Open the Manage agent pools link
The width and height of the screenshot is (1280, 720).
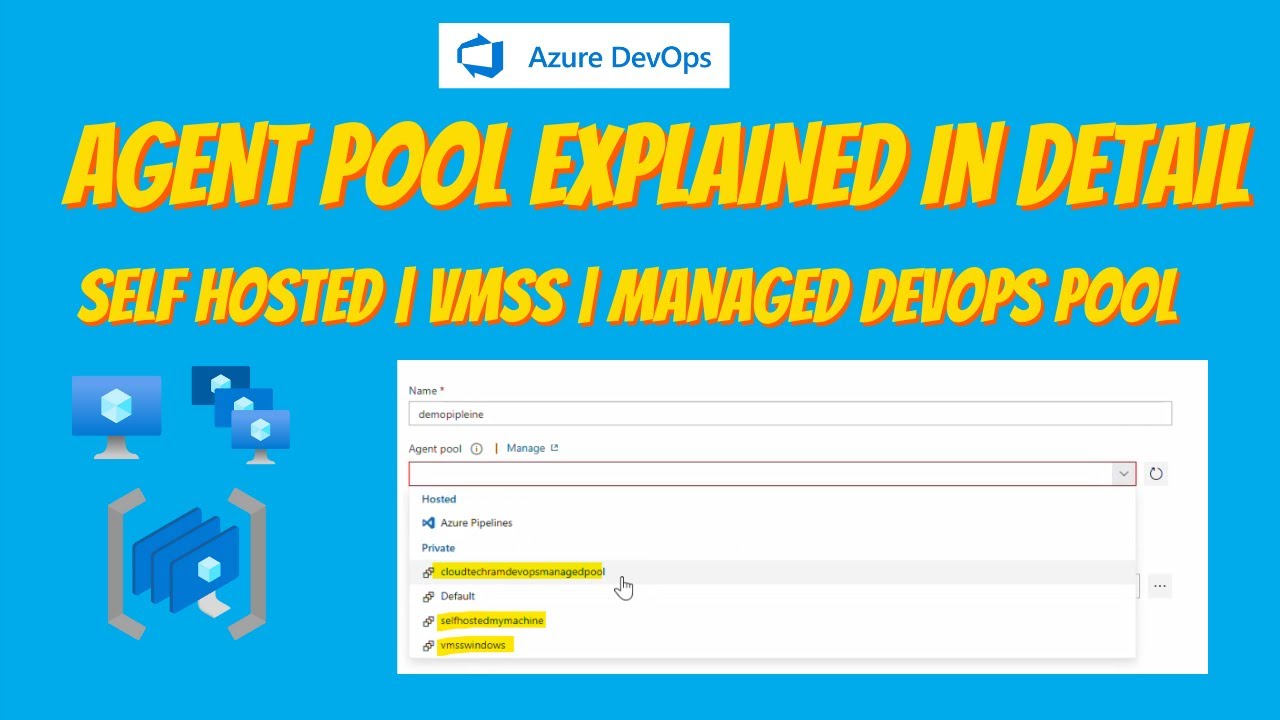click(x=532, y=448)
